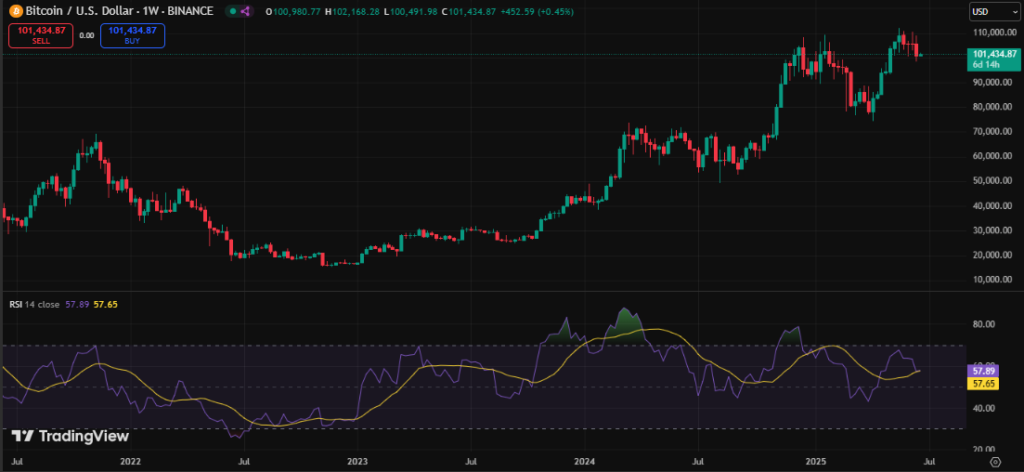This screenshot has width=1024, height=472.
Task: Click the purple data-source icon in the header pill
Action: tap(246, 11)
